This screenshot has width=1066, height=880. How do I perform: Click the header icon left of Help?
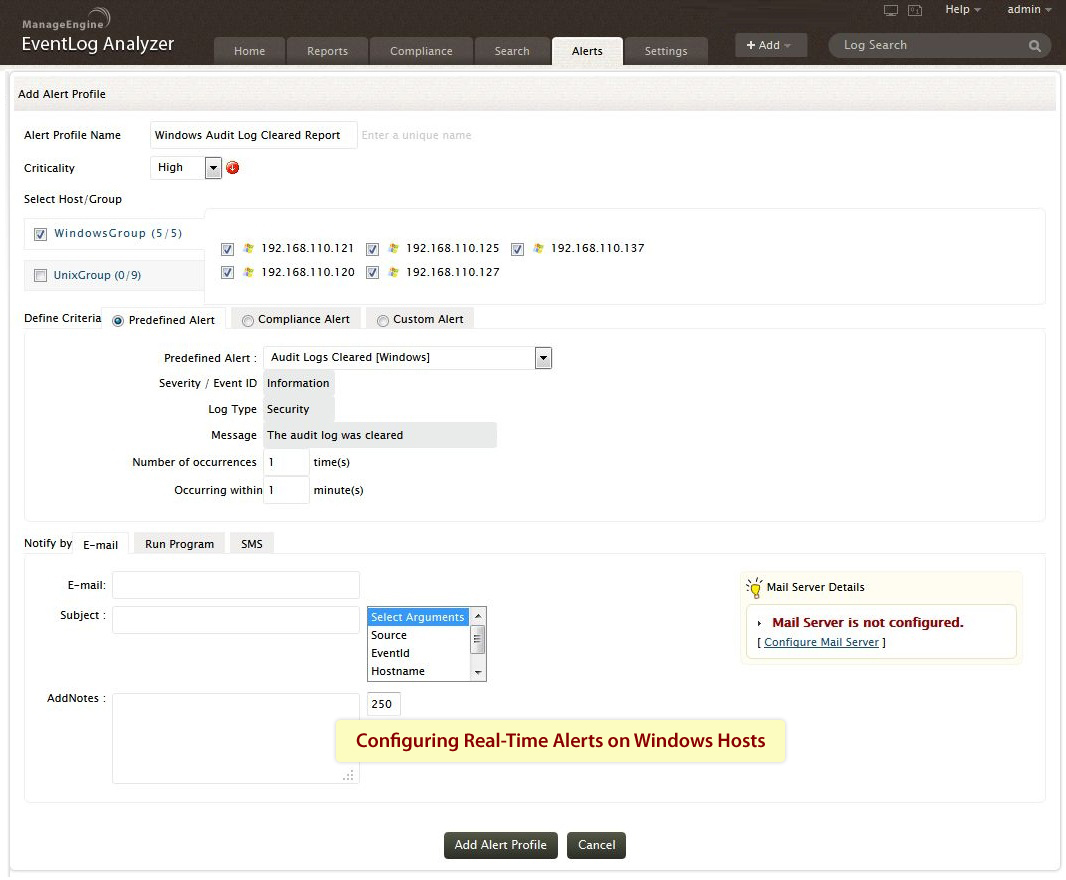point(914,10)
